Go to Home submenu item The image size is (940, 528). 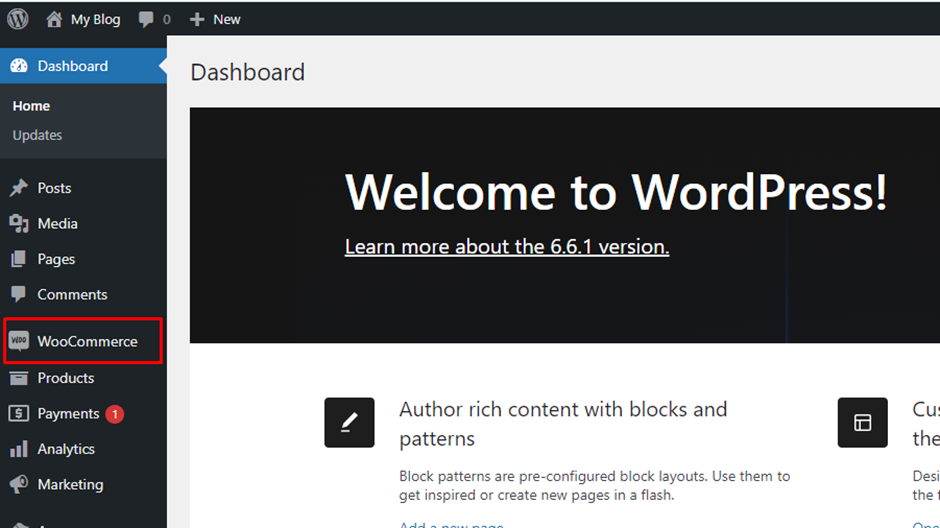pos(31,106)
